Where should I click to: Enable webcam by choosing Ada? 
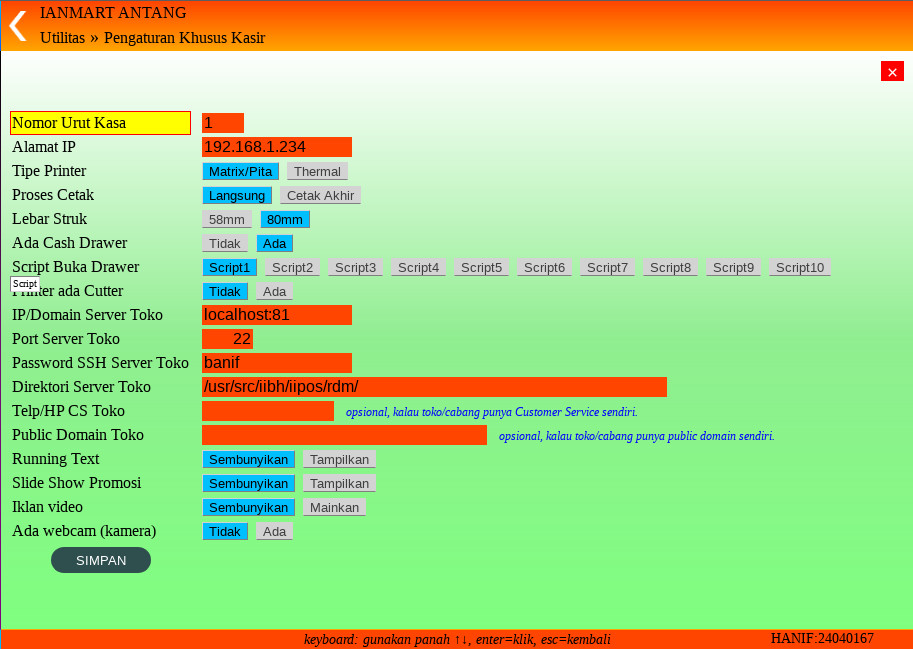(x=274, y=531)
